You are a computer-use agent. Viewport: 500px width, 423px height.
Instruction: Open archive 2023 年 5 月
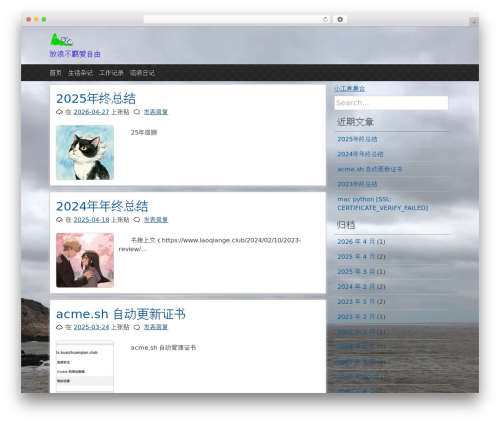(356, 302)
